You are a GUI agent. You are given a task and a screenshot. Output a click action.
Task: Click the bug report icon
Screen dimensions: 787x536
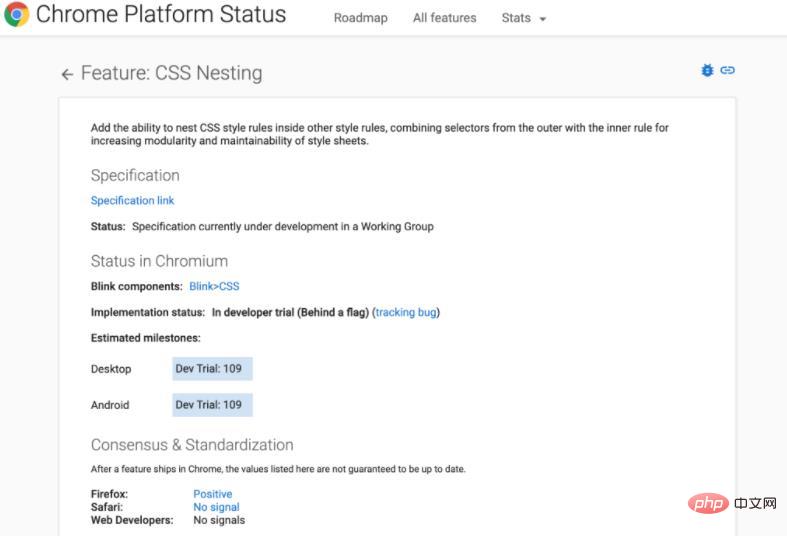click(x=708, y=70)
